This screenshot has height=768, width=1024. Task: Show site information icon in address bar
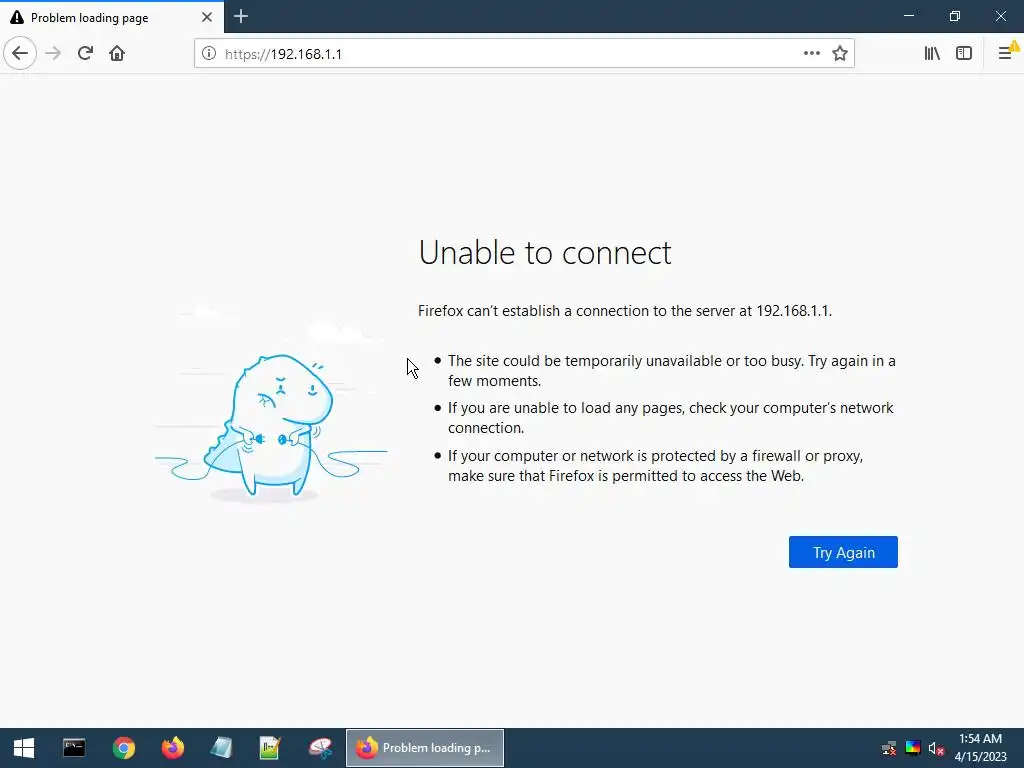tap(208, 54)
